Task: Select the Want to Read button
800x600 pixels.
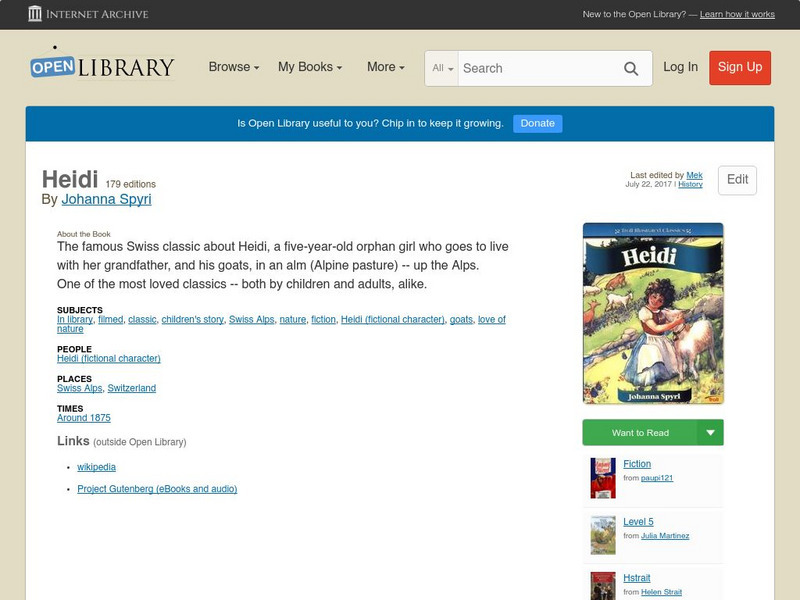Action: 640,432
